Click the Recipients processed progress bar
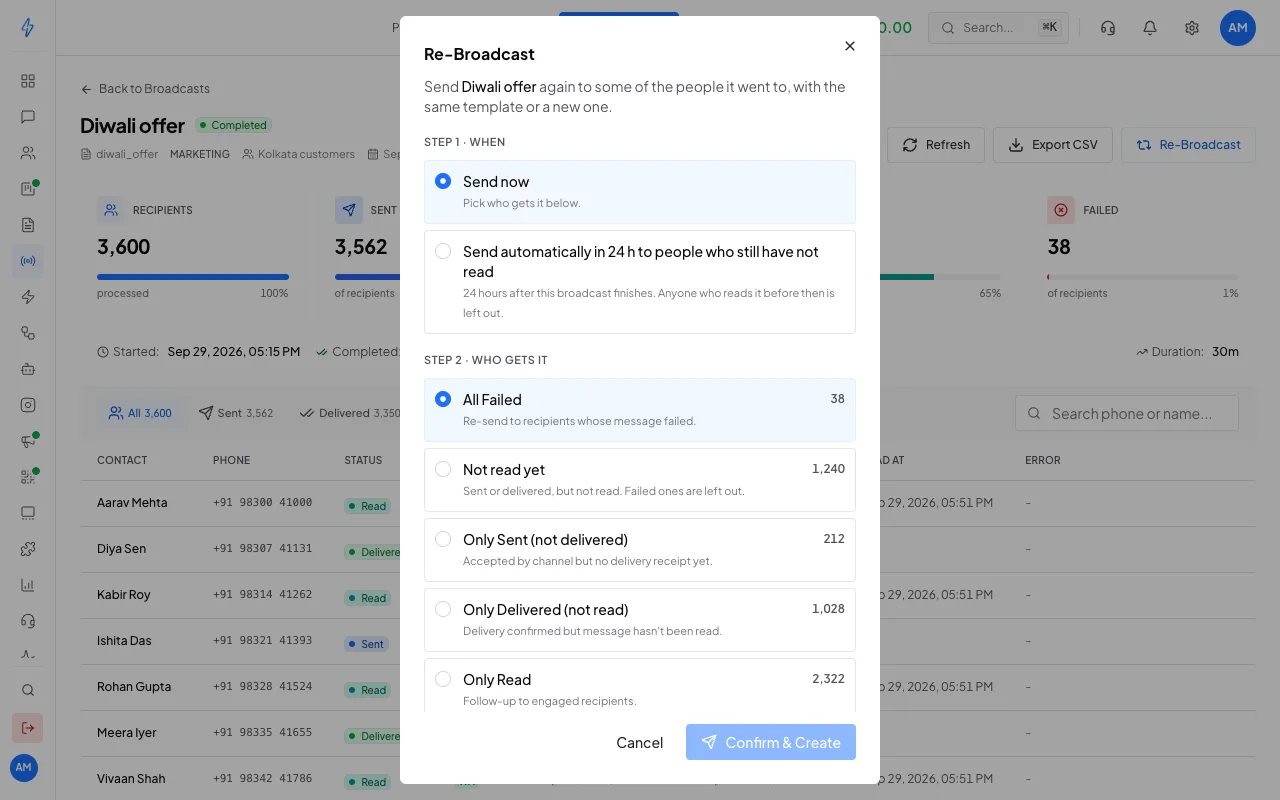The image size is (1280, 800). pyautogui.click(x=193, y=277)
